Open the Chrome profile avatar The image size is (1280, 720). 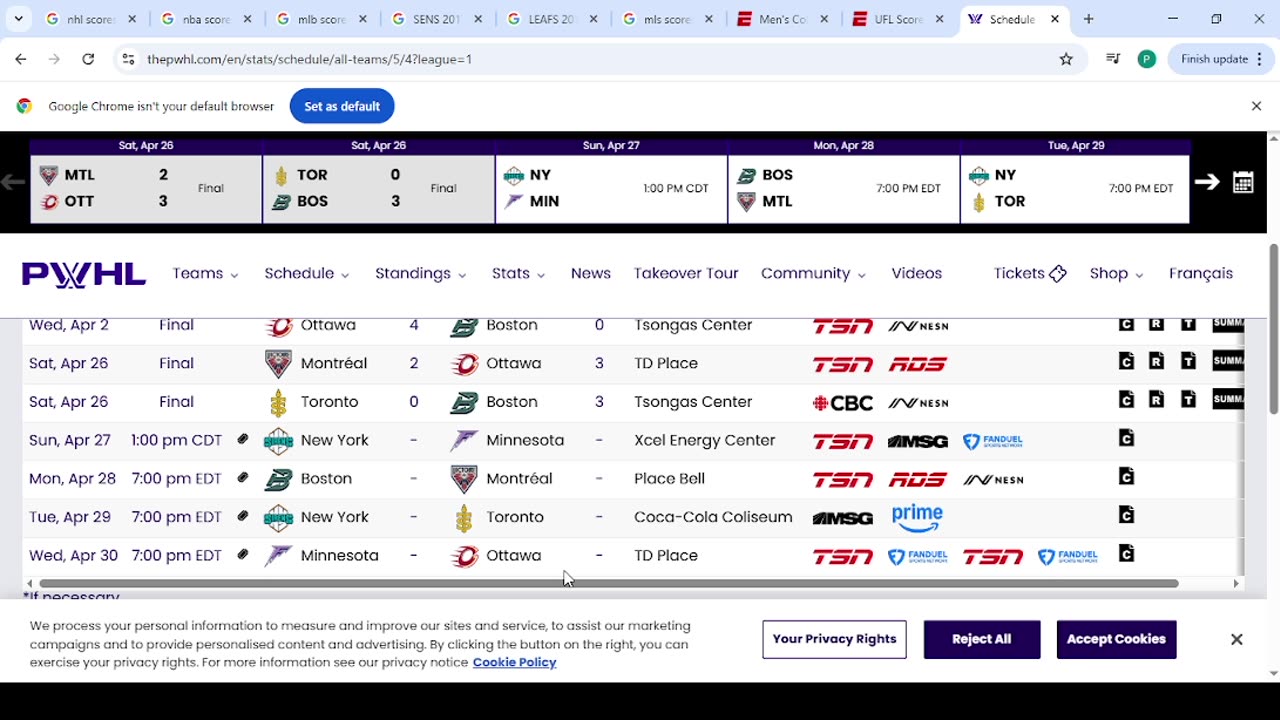(1147, 59)
